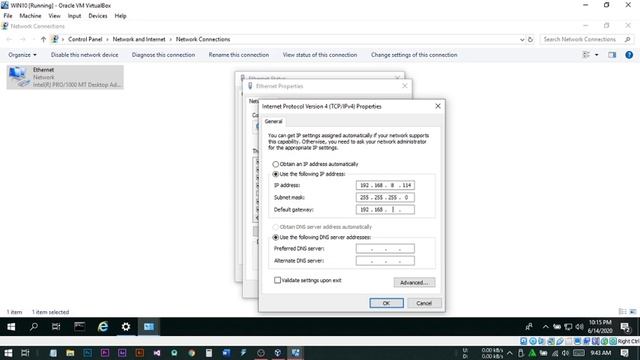Screen dimensions: 640x360
Task: Open the host volume tray icon
Action: [565, 353]
